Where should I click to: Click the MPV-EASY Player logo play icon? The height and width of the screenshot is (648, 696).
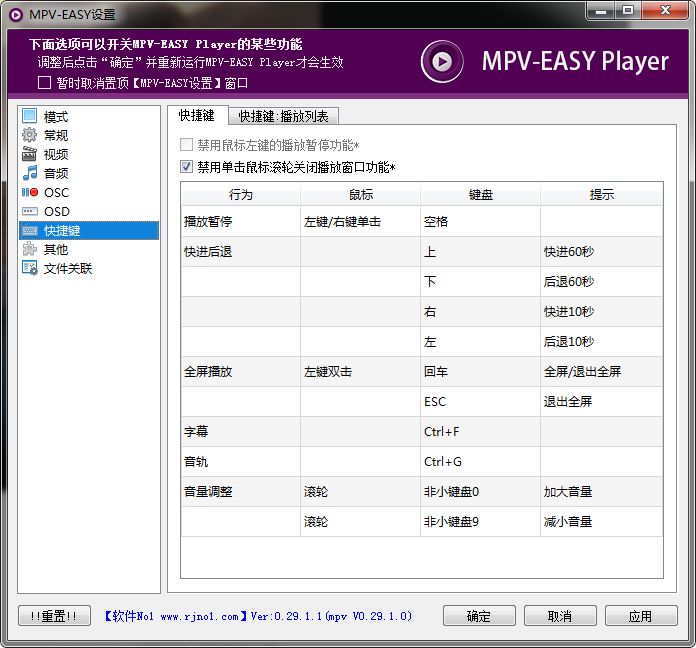tap(442, 61)
